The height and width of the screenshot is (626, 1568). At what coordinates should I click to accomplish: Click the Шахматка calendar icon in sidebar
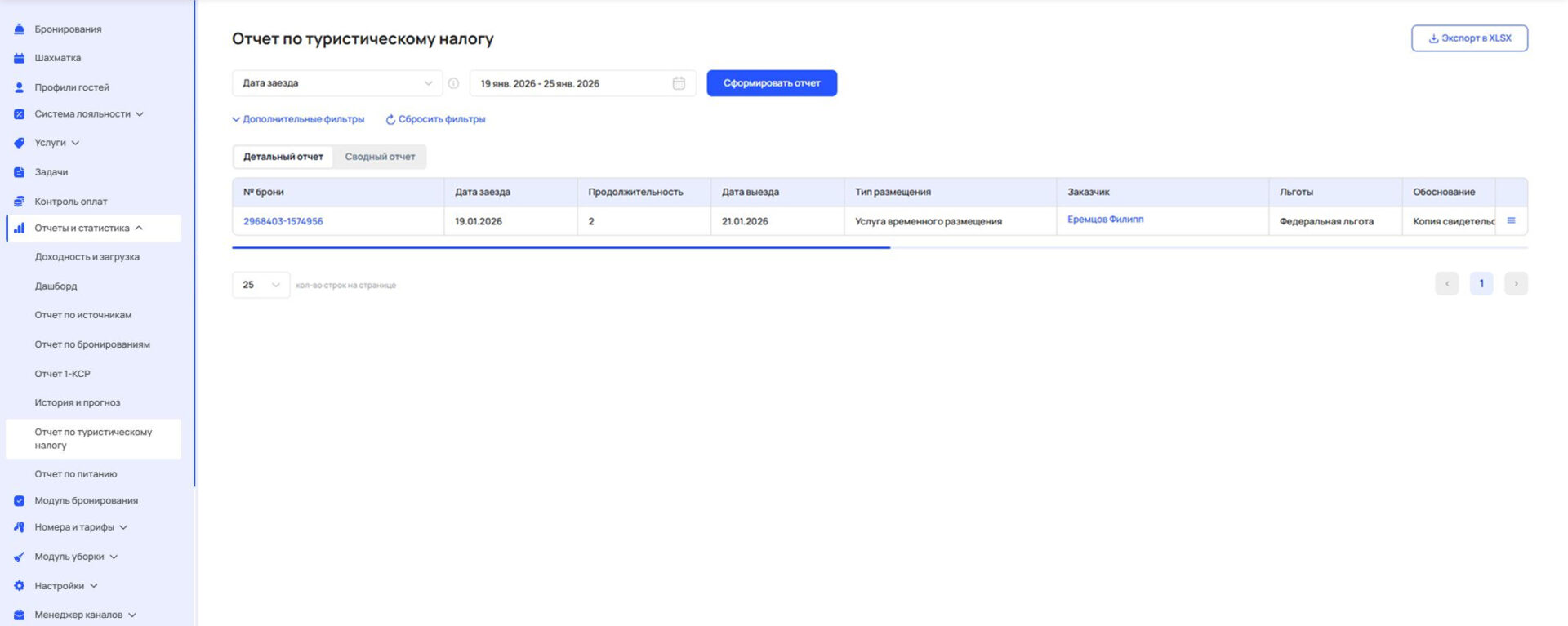click(19, 58)
